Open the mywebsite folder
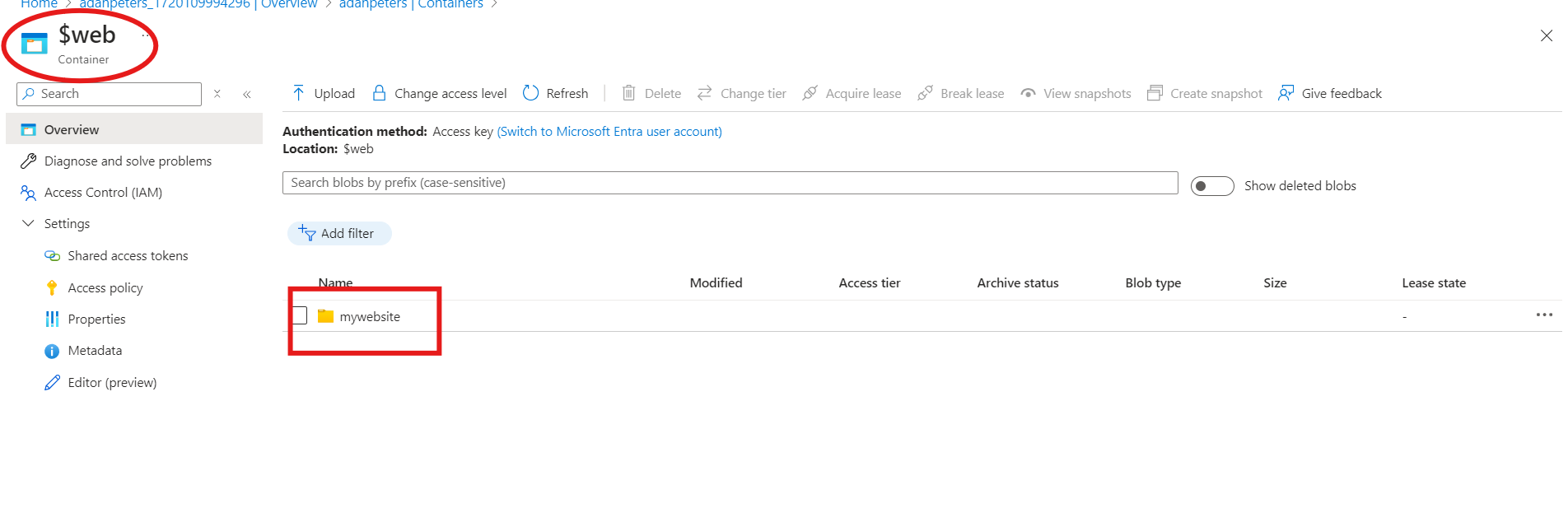The width and height of the screenshot is (1568, 527). 370,316
